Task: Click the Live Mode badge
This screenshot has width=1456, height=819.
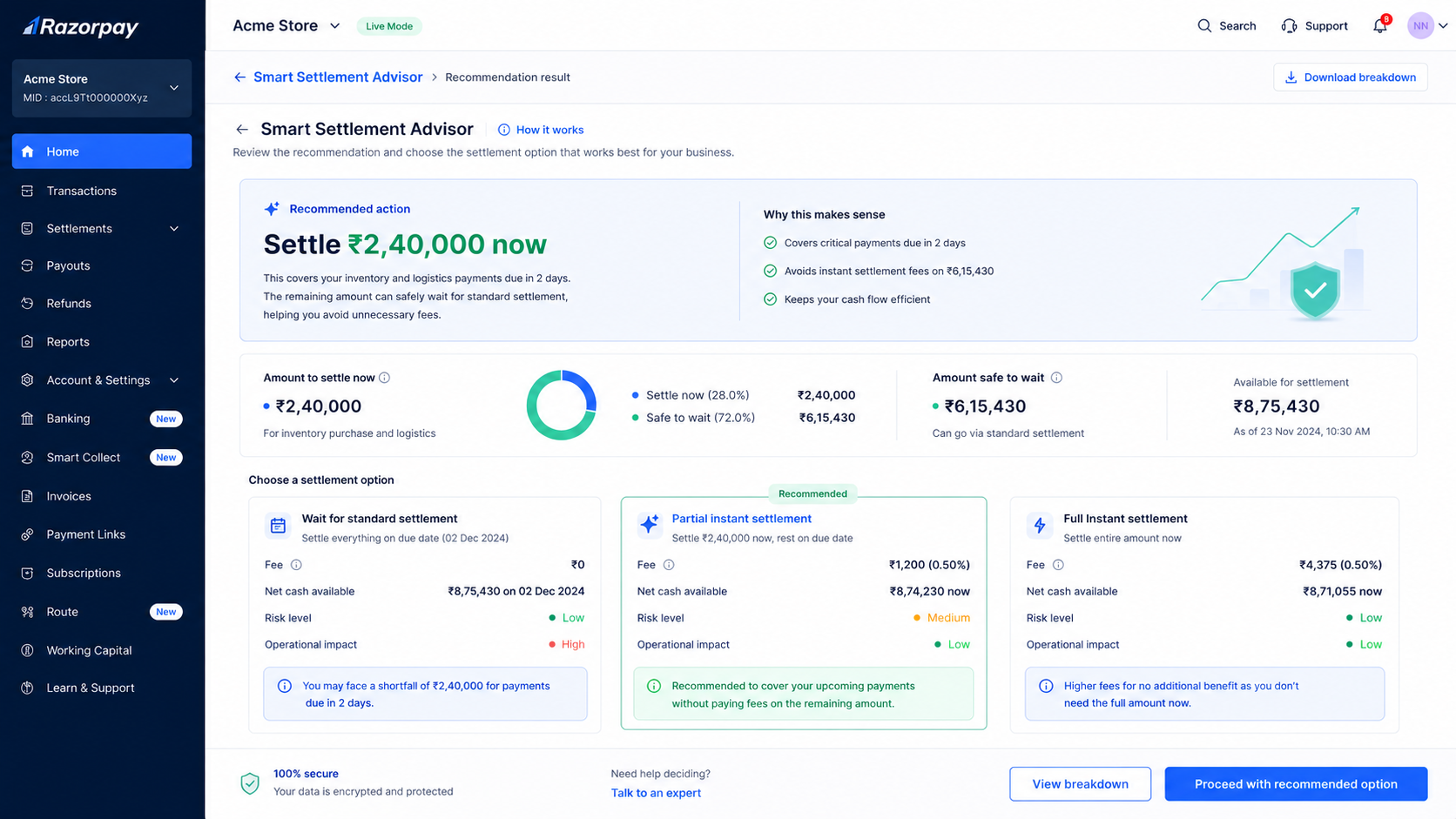Action: [x=389, y=26]
